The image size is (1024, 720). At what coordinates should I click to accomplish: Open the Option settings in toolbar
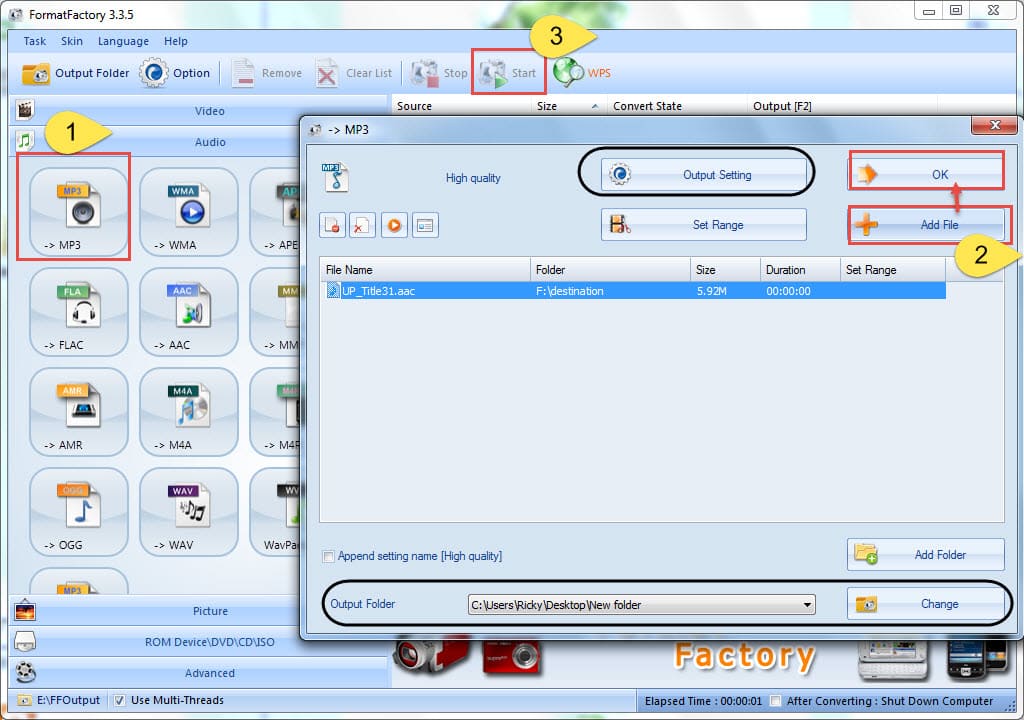pyautogui.click(x=176, y=73)
